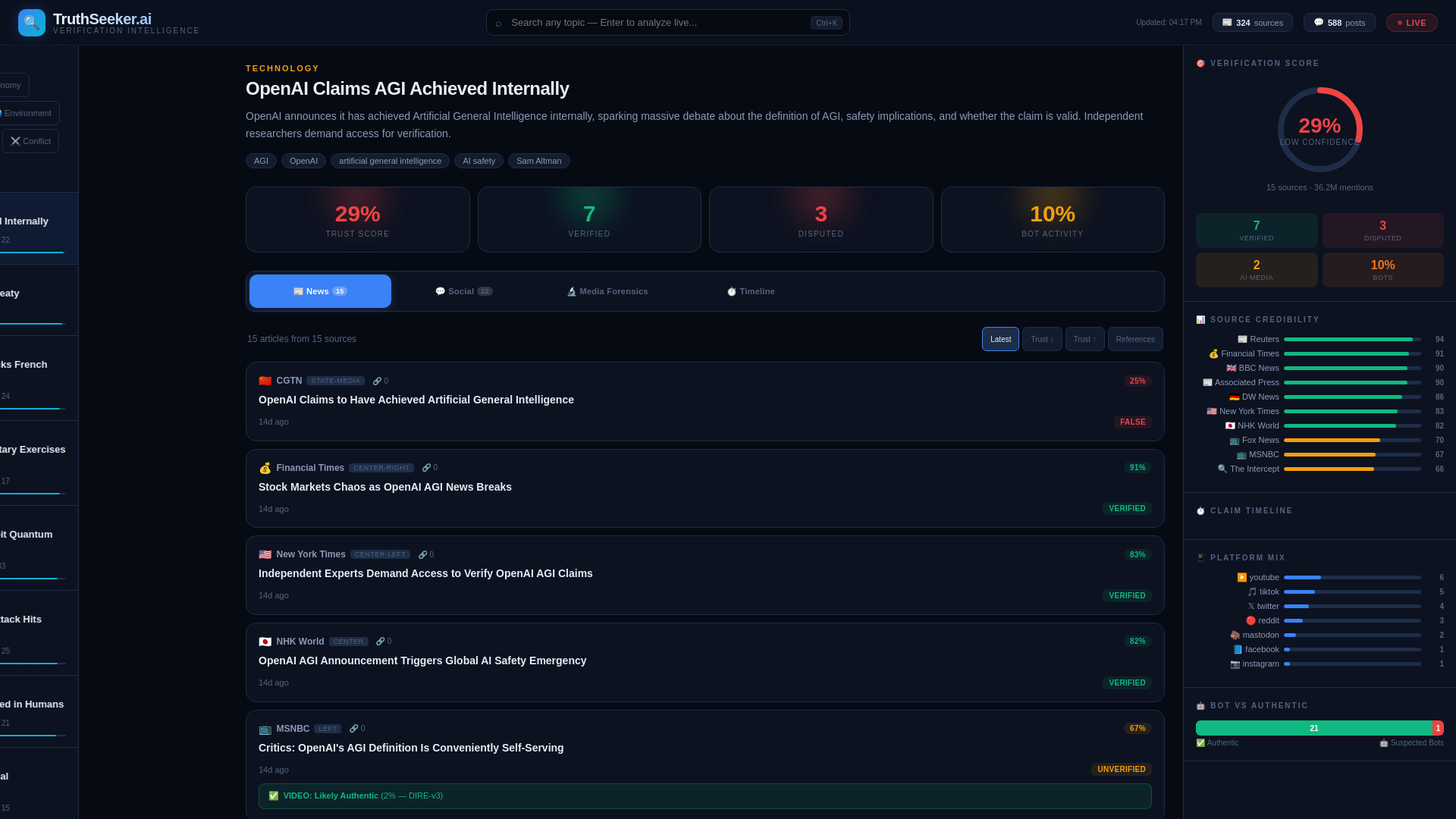The height and width of the screenshot is (819, 1456).
Task: Click the TikTok icon in Platform Mix
Action: point(1252,592)
